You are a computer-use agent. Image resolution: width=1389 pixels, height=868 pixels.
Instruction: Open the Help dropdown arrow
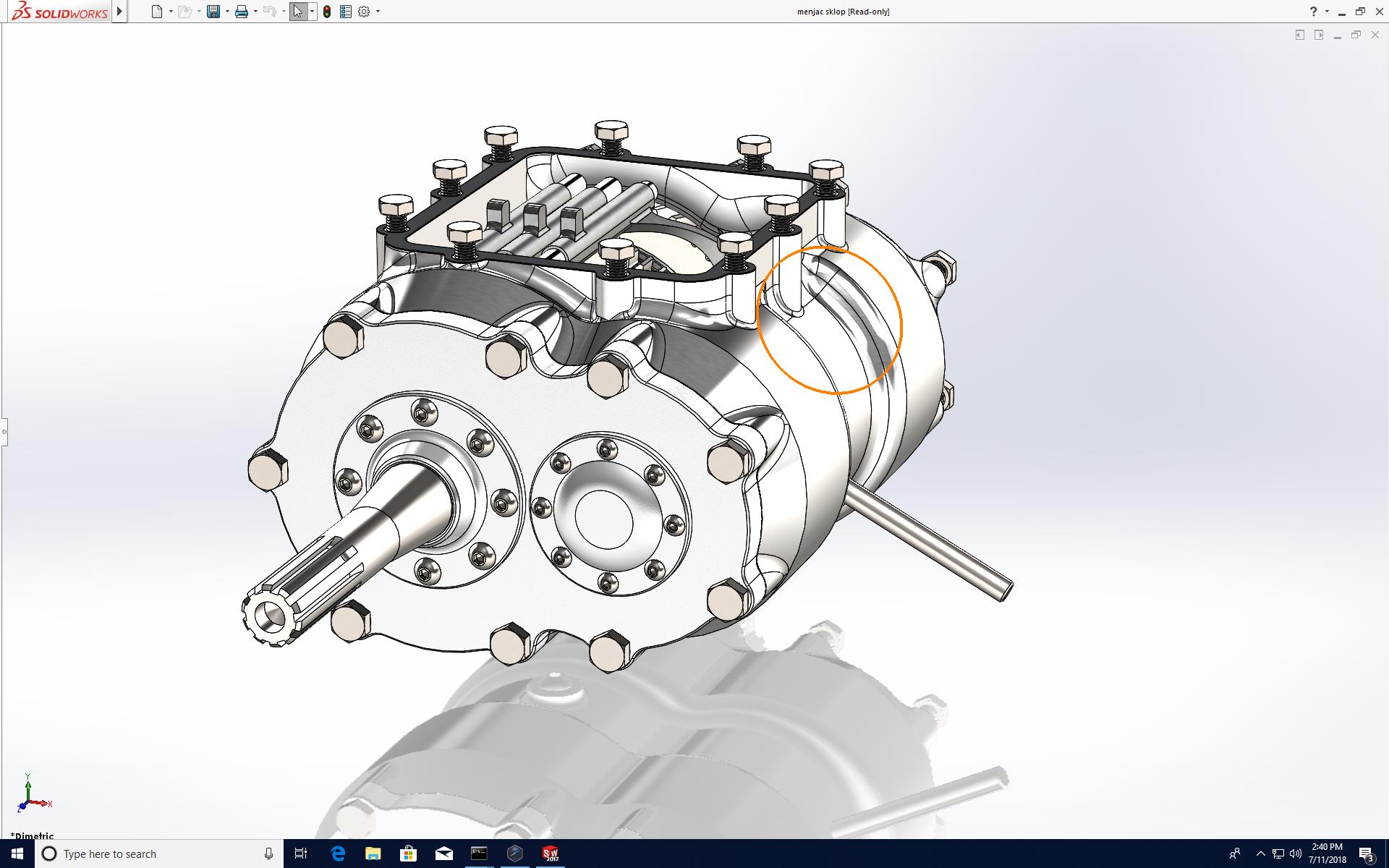[1326, 12]
